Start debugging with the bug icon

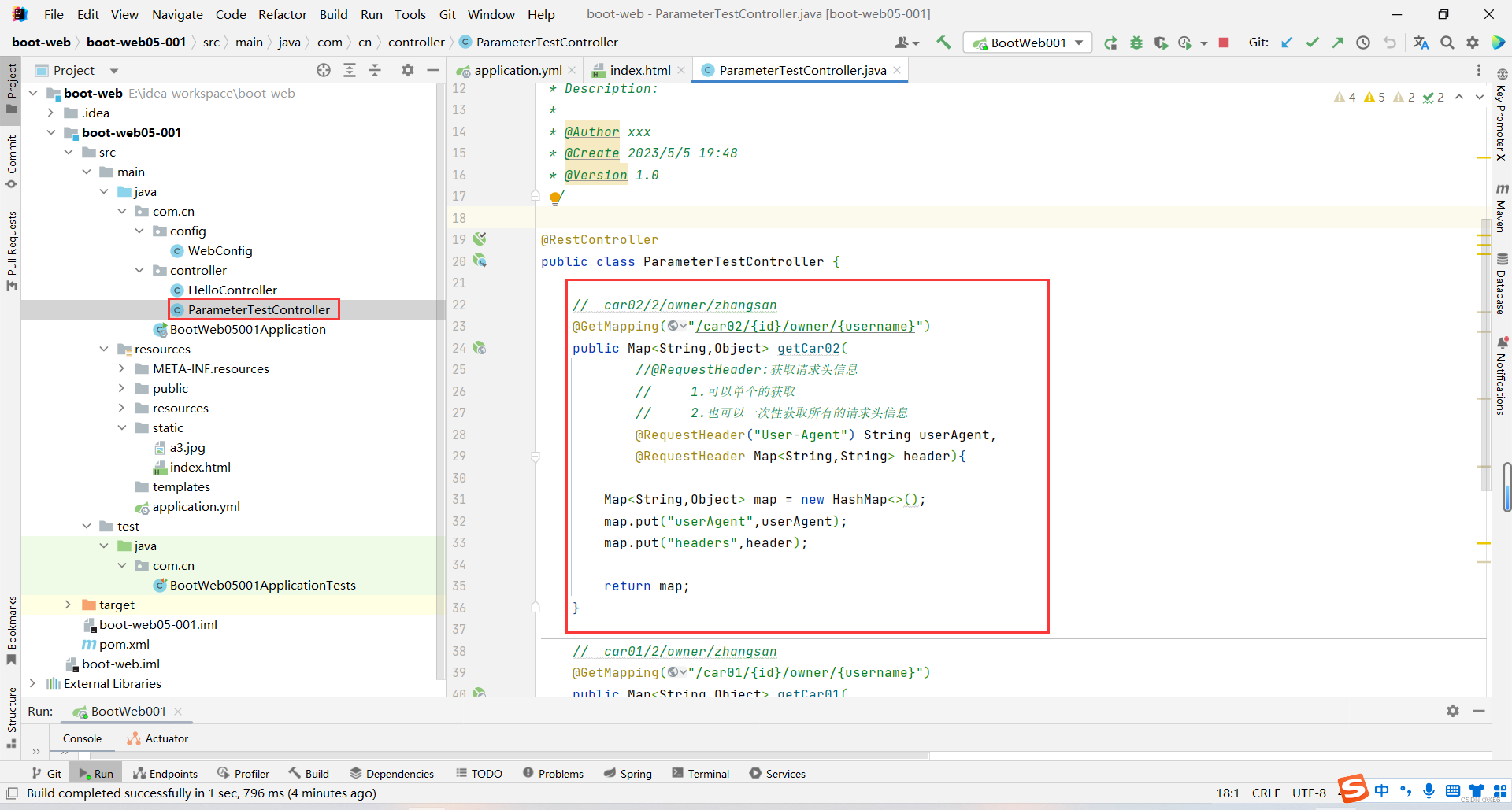(1136, 43)
